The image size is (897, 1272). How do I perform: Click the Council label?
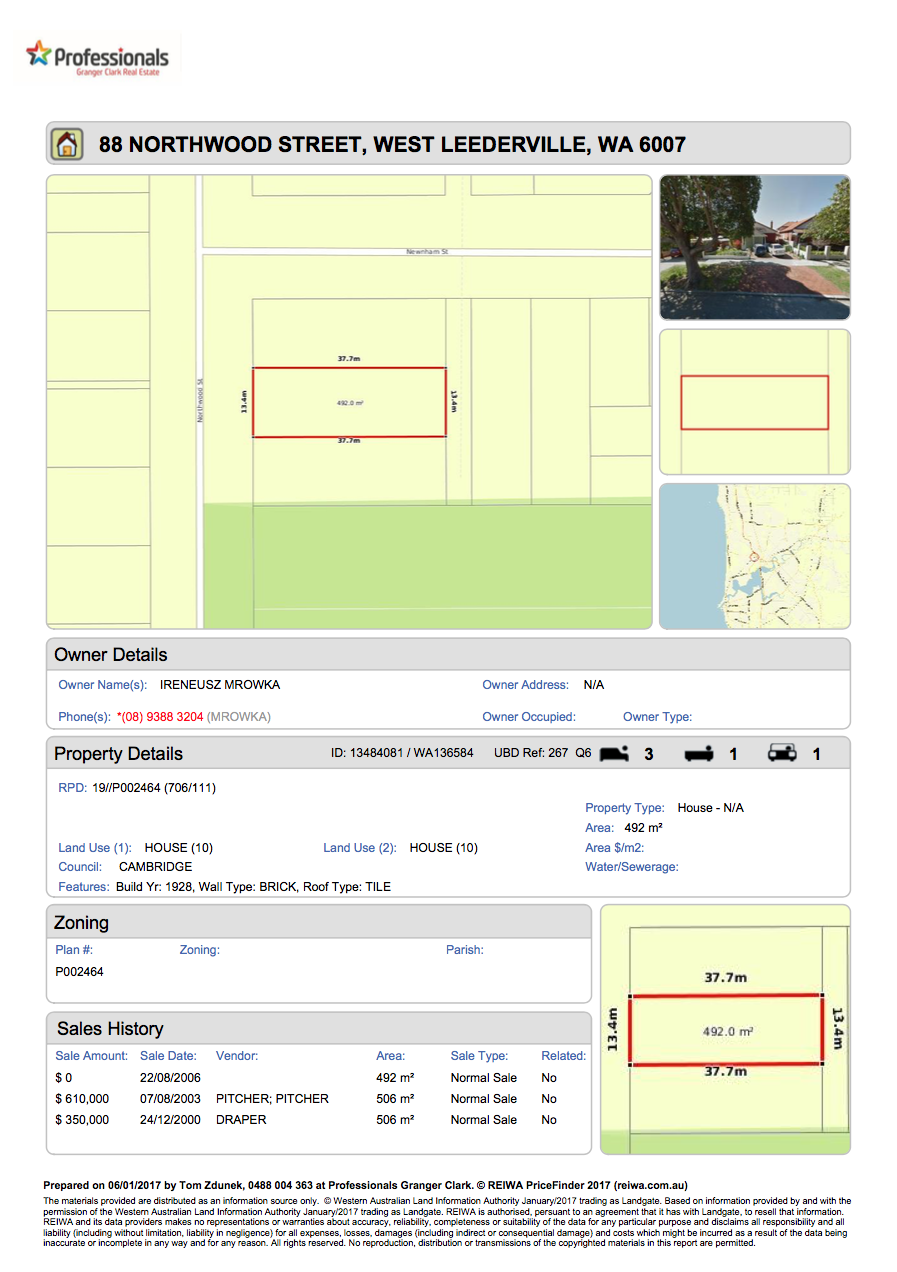point(80,867)
